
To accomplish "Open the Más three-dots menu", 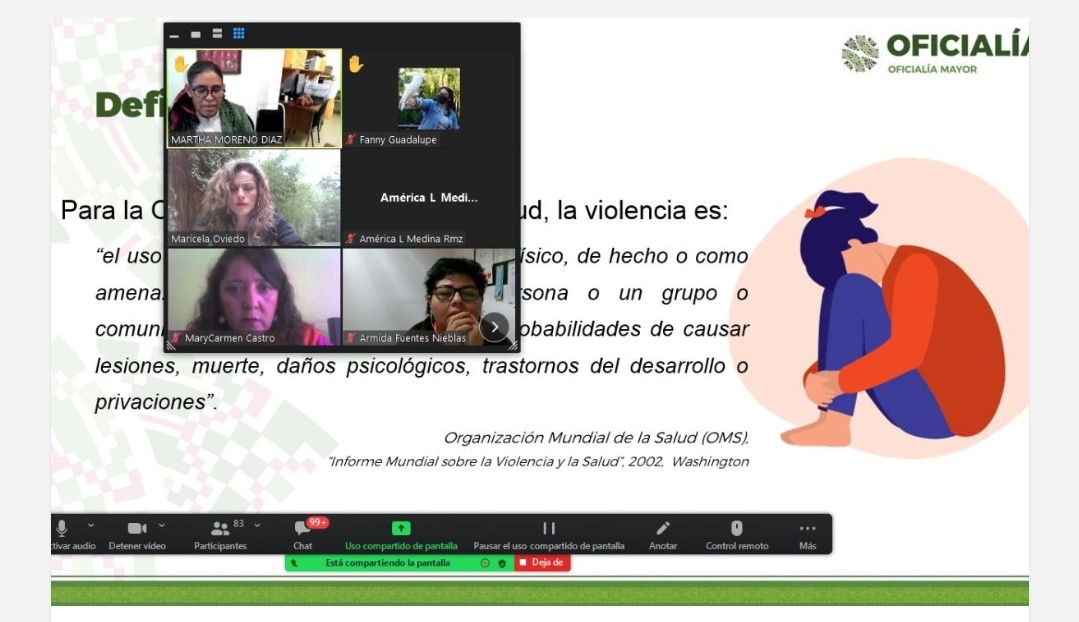I will [807, 528].
